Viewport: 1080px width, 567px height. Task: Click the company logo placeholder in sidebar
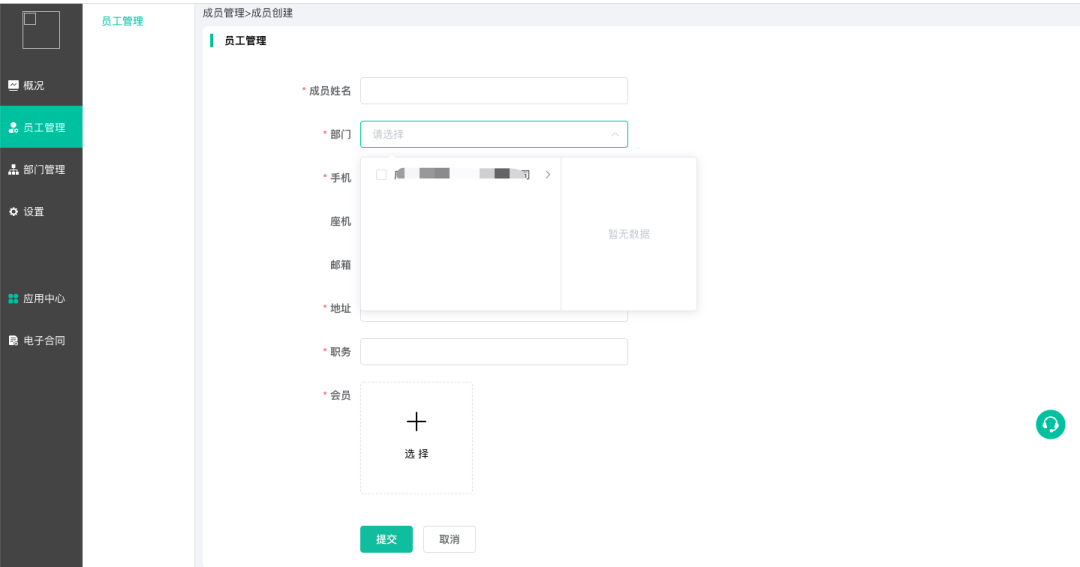point(41,30)
